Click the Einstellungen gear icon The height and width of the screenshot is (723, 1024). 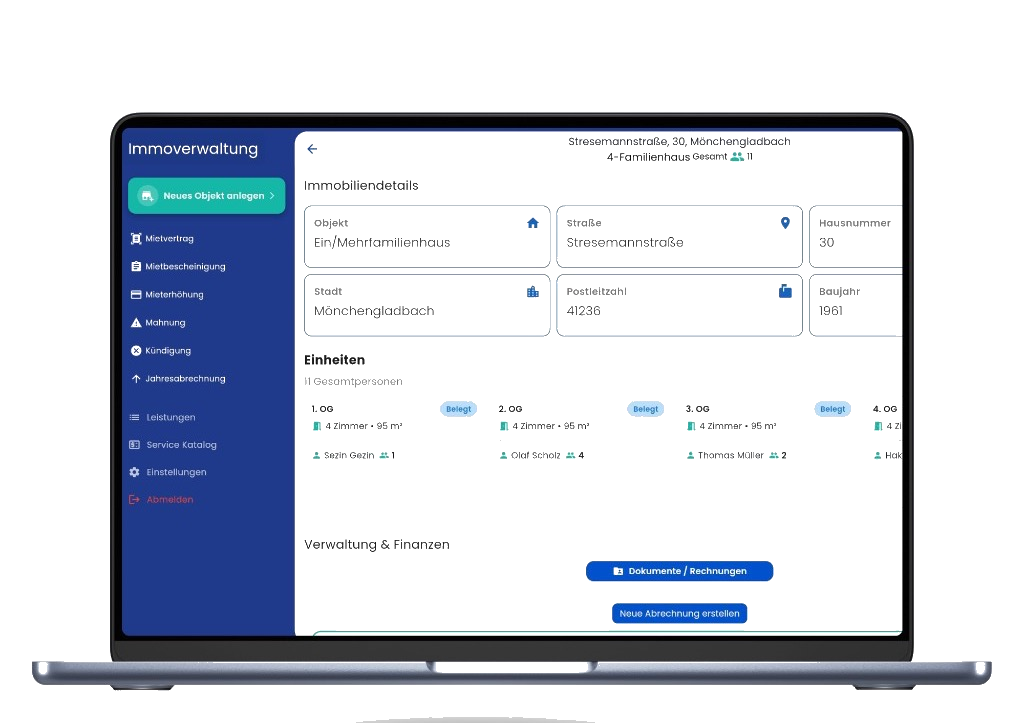pyautogui.click(x=135, y=472)
